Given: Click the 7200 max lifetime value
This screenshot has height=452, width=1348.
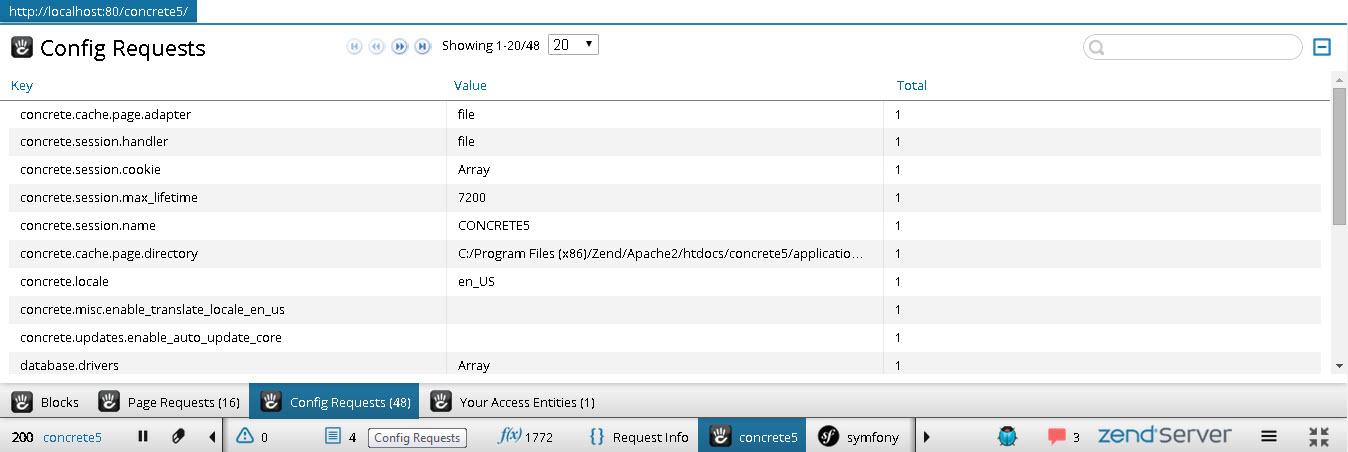Looking at the screenshot, I should coord(473,198).
